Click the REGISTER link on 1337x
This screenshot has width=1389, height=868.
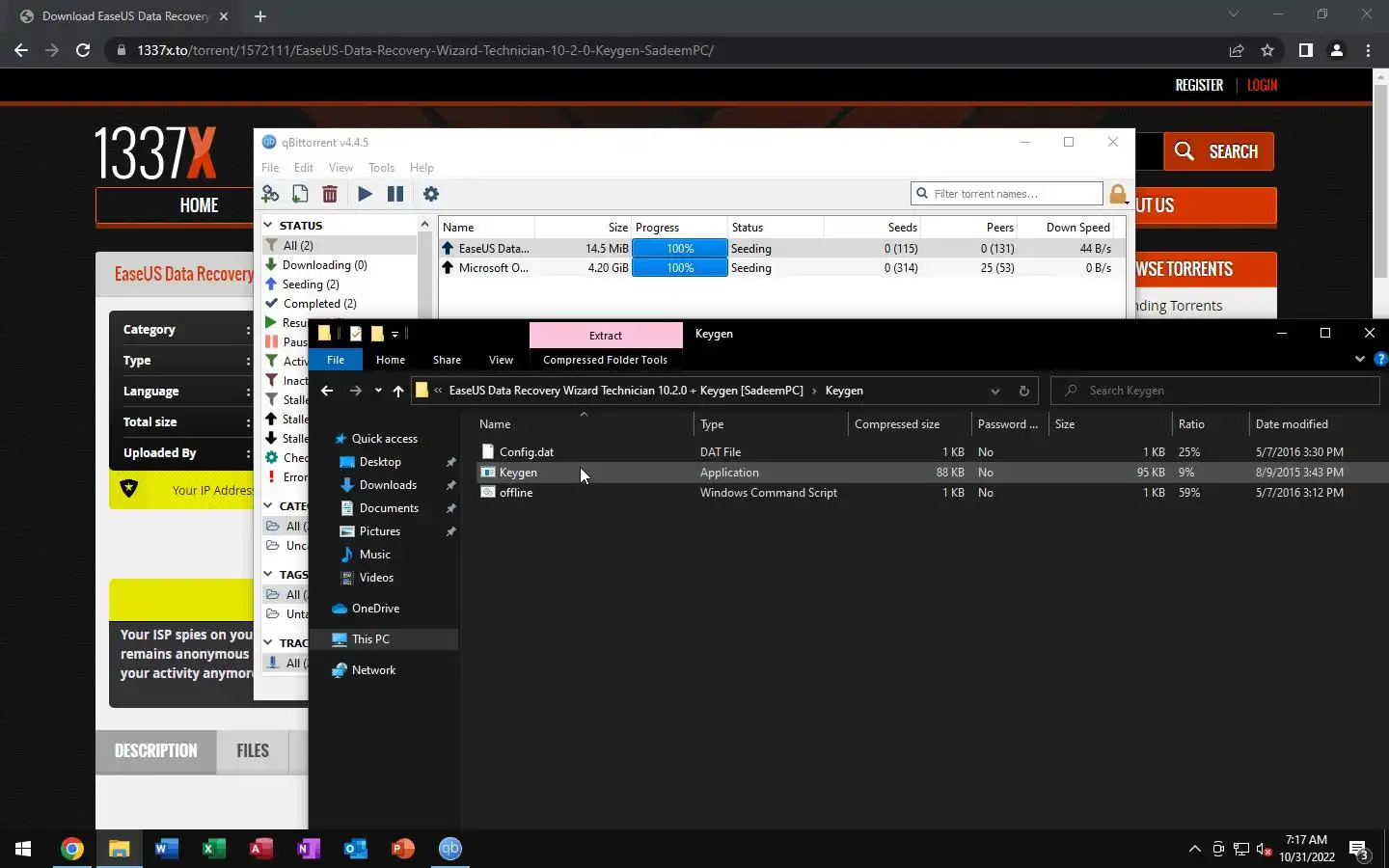(1199, 85)
